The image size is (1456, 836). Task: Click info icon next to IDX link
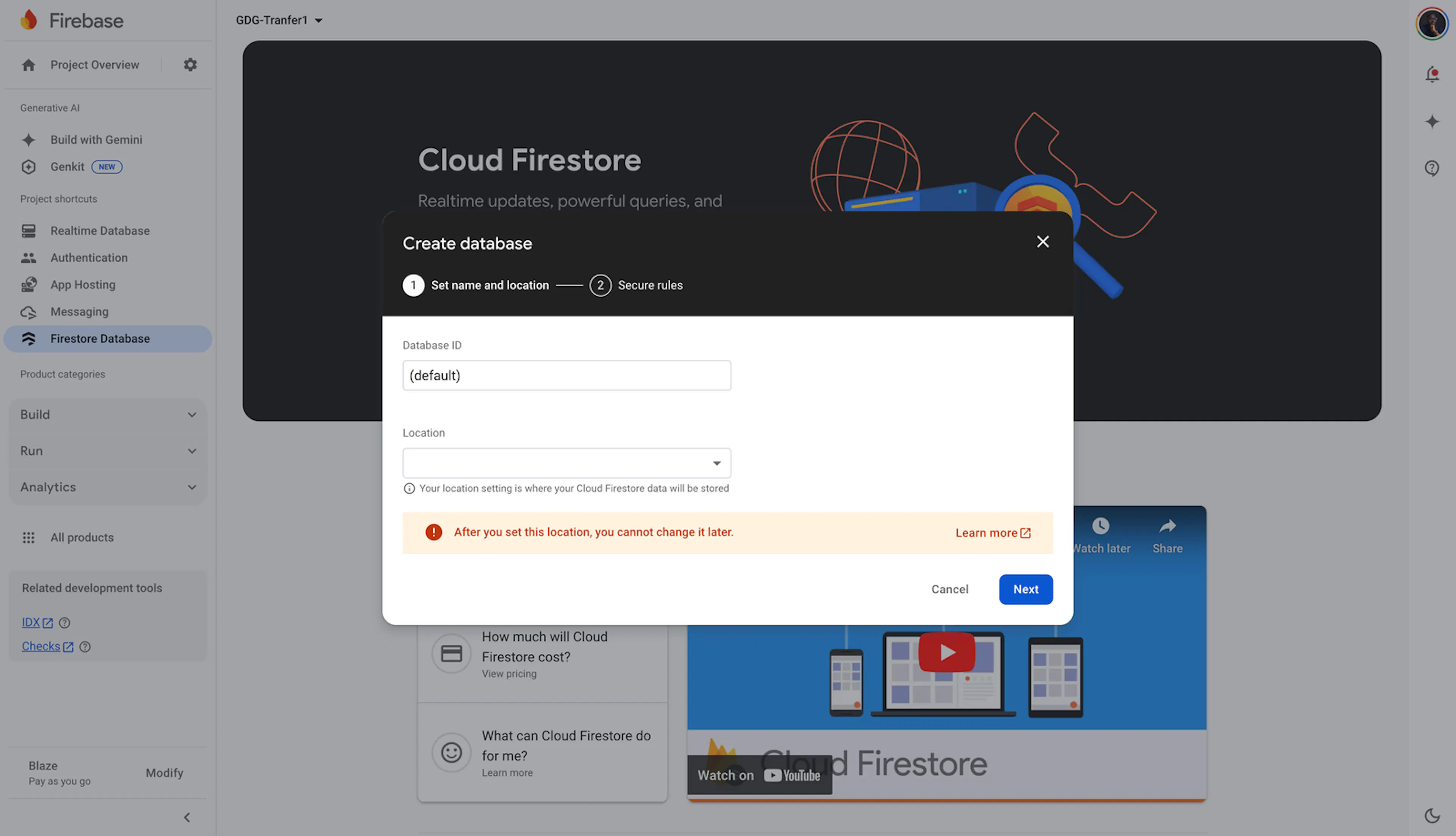[x=65, y=622]
